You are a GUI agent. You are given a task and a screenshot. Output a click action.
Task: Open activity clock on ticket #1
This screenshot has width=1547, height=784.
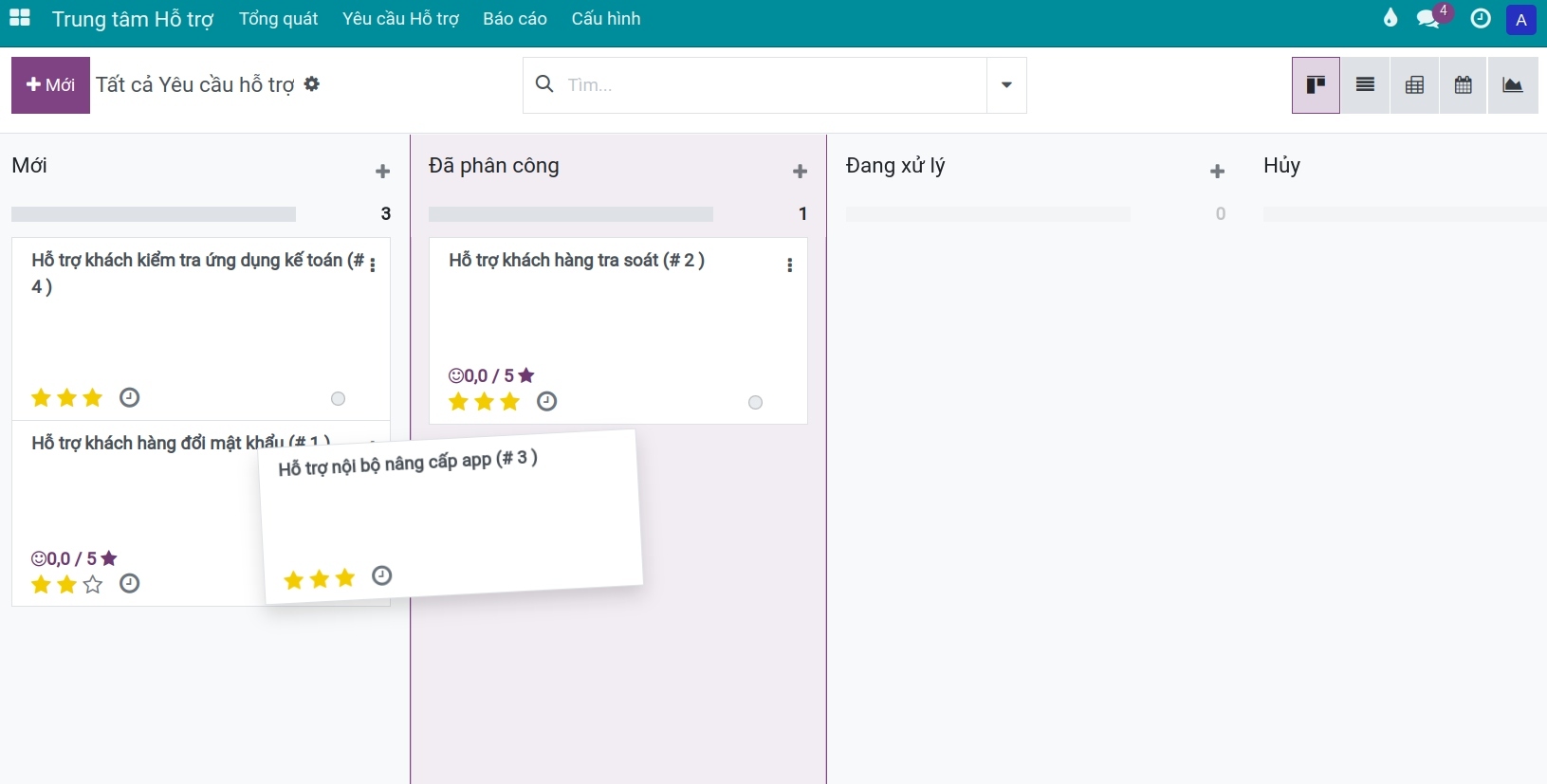[x=130, y=583]
